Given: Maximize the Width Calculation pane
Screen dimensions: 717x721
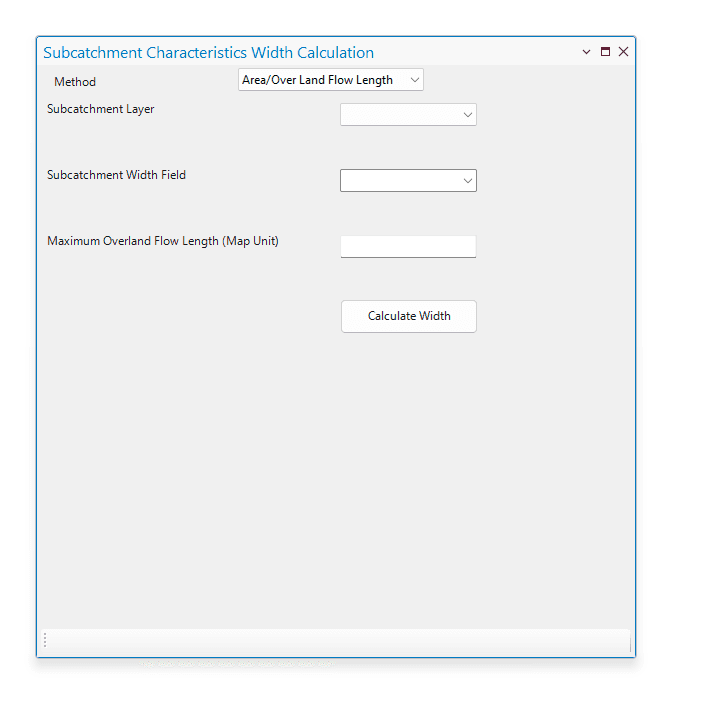Looking at the screenshot, I should pyautogui.click(x=605, y=52).
